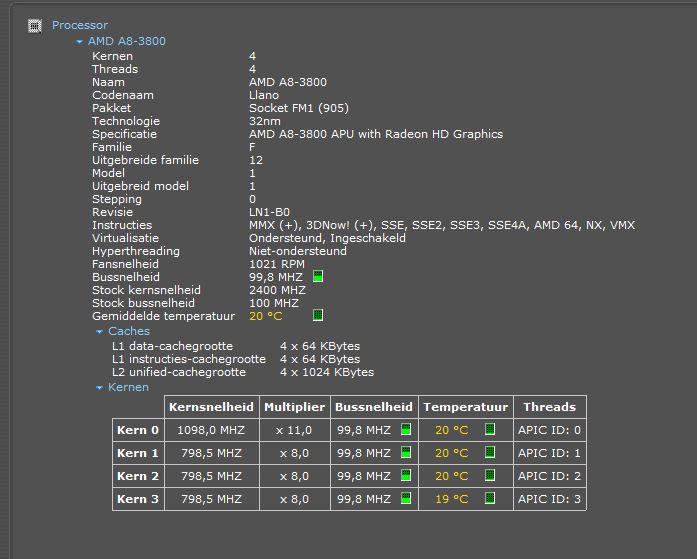Click the 32nm technology value
Viewport: 697px width, 559px height.
pyautogui.click(x=265, y=121)
